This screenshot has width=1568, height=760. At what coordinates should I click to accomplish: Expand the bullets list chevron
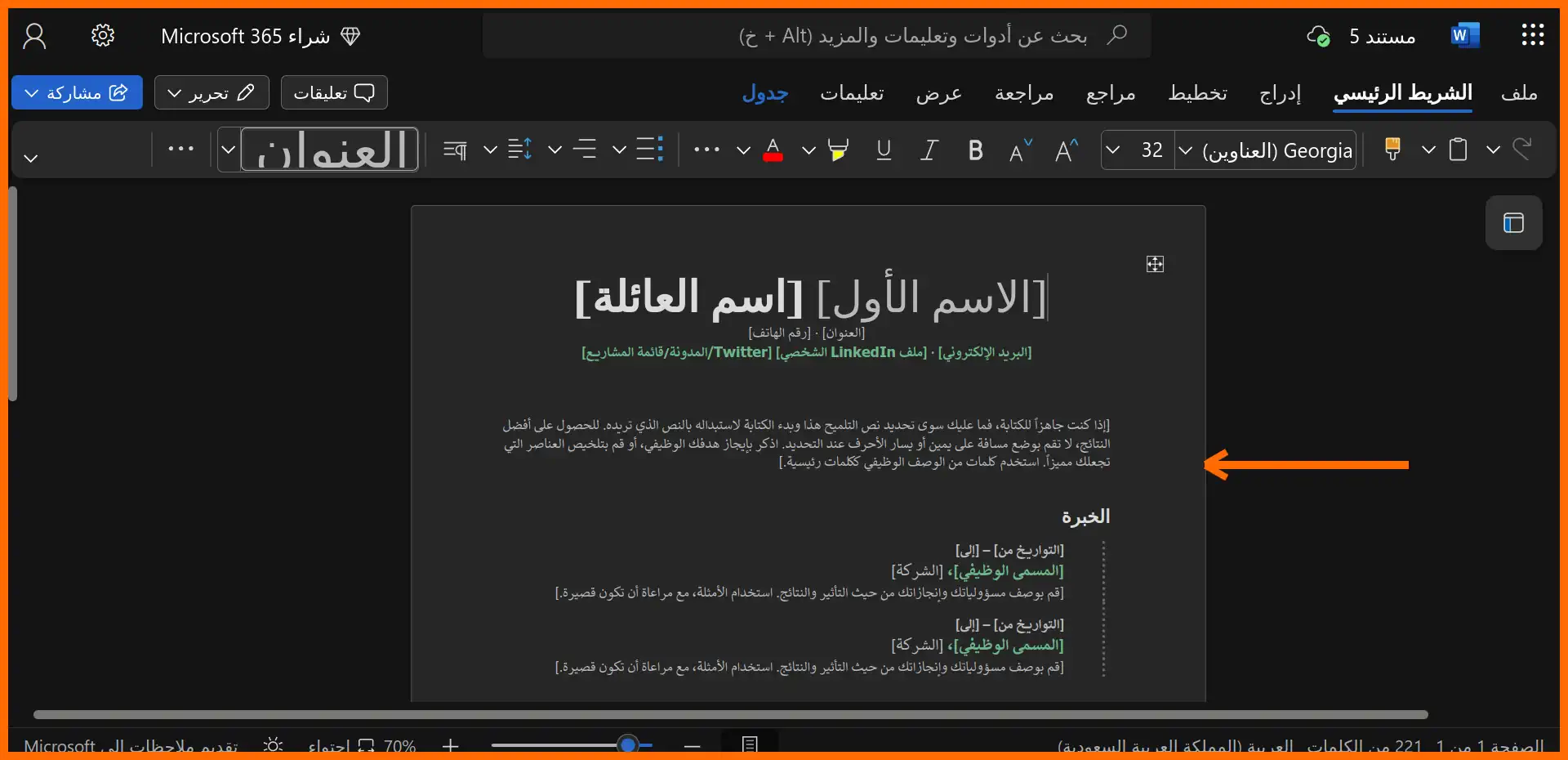point(620,150)
